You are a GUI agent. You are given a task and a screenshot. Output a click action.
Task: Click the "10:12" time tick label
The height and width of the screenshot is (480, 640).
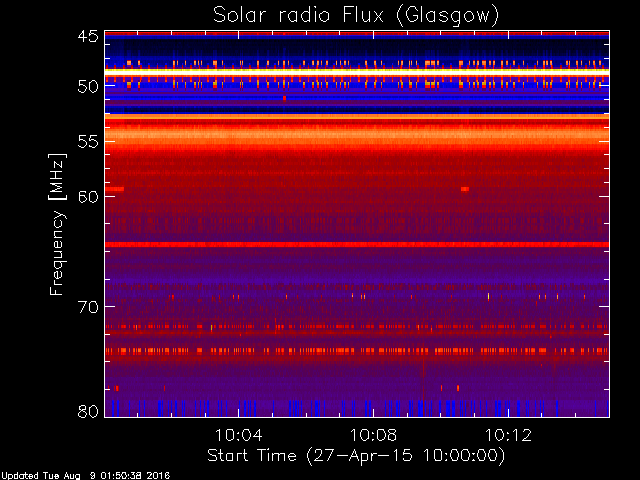tap(509, 435)
